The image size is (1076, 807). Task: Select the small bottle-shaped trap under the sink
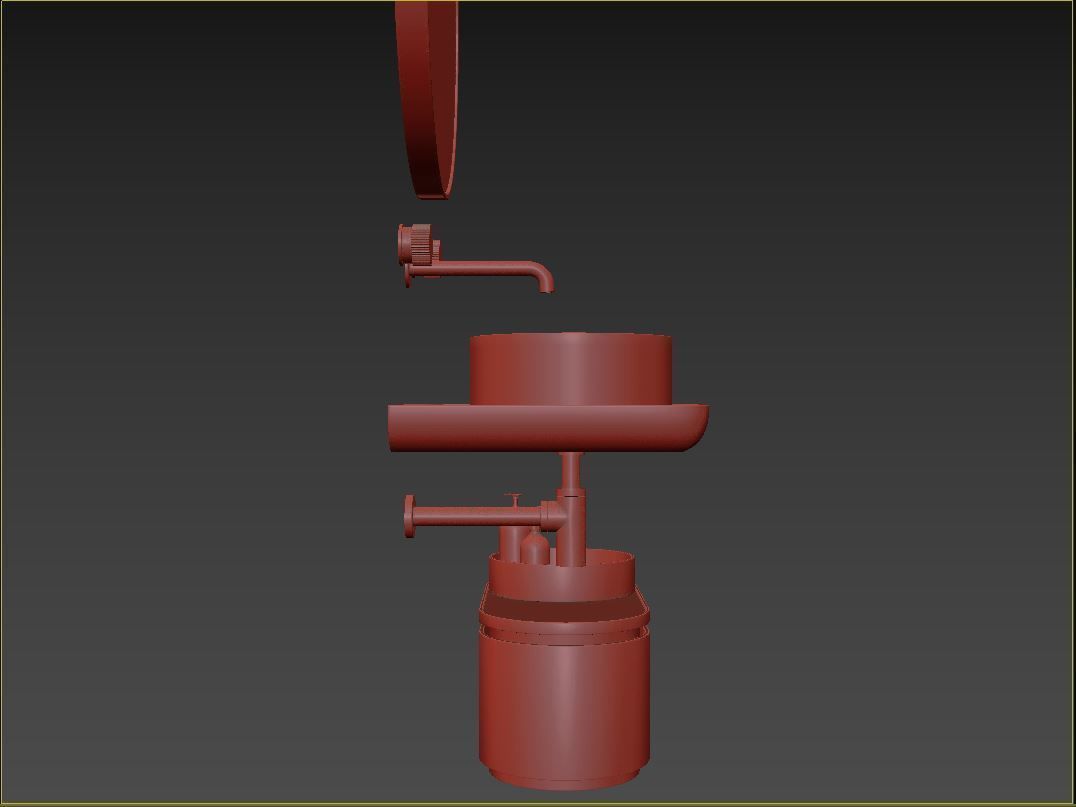point(535,546)
